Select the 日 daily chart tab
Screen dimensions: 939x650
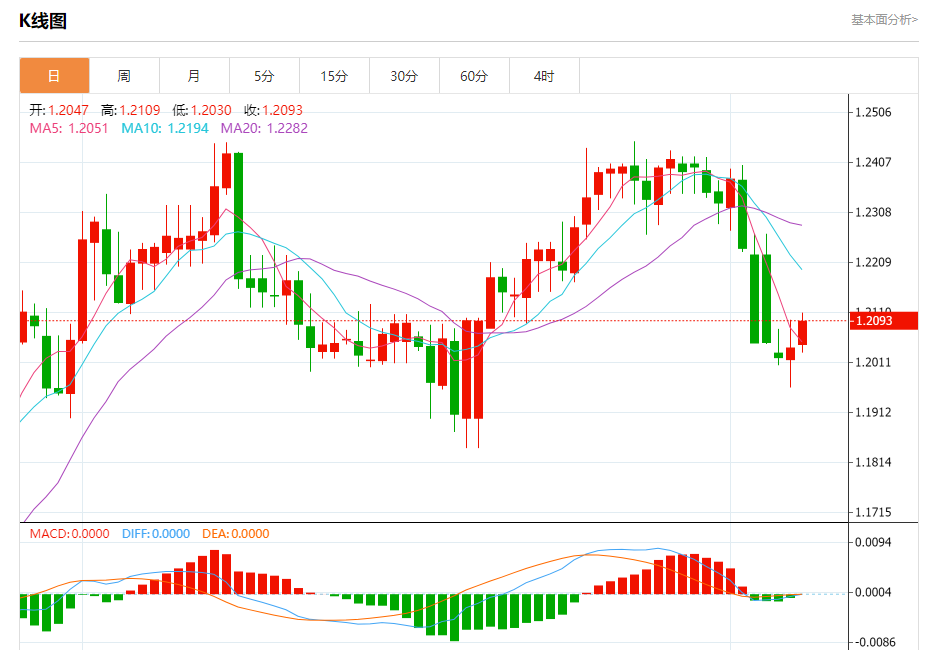(x=54, y=75)
